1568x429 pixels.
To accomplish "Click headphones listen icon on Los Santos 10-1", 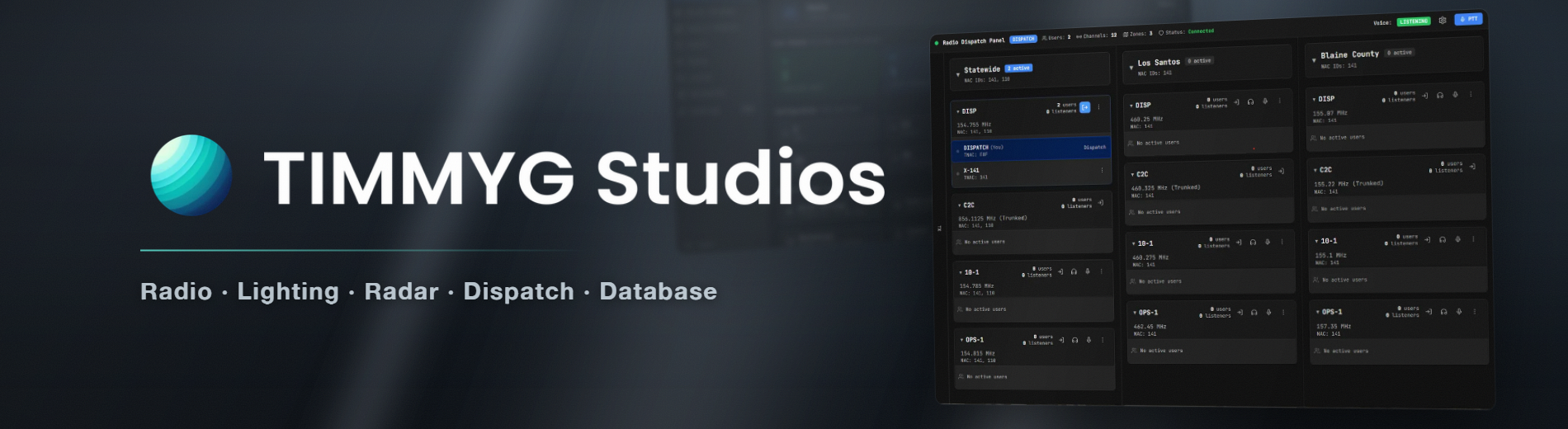I will coord(1254,243).
